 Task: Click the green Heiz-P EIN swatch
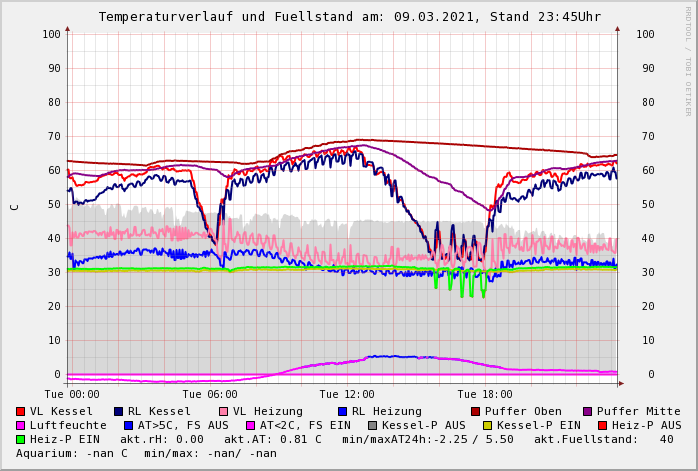pyautogui.click(x=21, y=439)
